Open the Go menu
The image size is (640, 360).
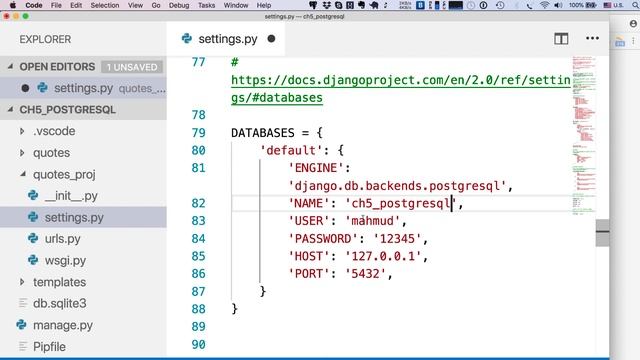[156, 5]
